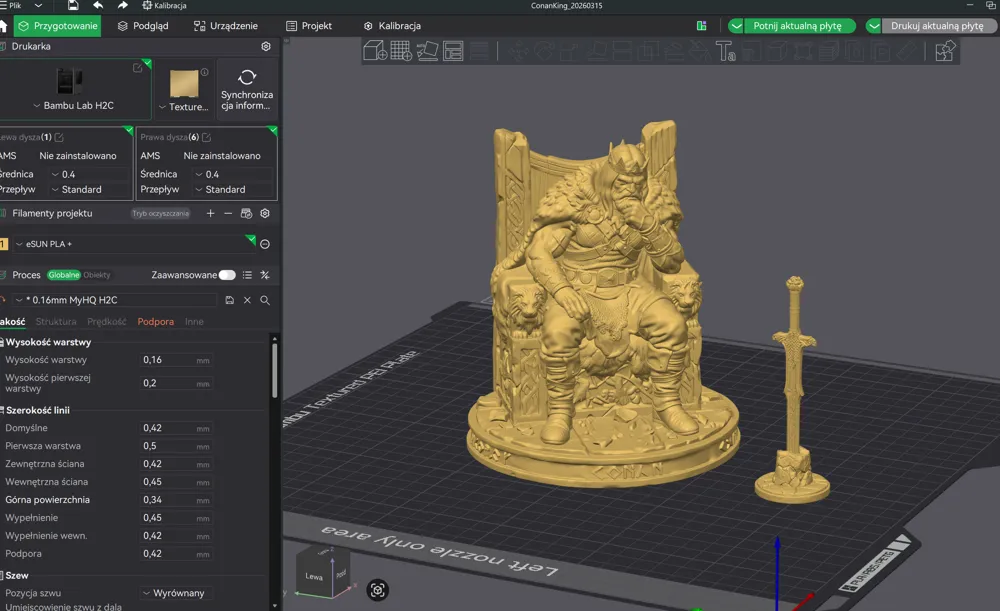Click the settings panel vertical scrollbar
Screen dimensions: 1000x611
(x=275, y=371)
